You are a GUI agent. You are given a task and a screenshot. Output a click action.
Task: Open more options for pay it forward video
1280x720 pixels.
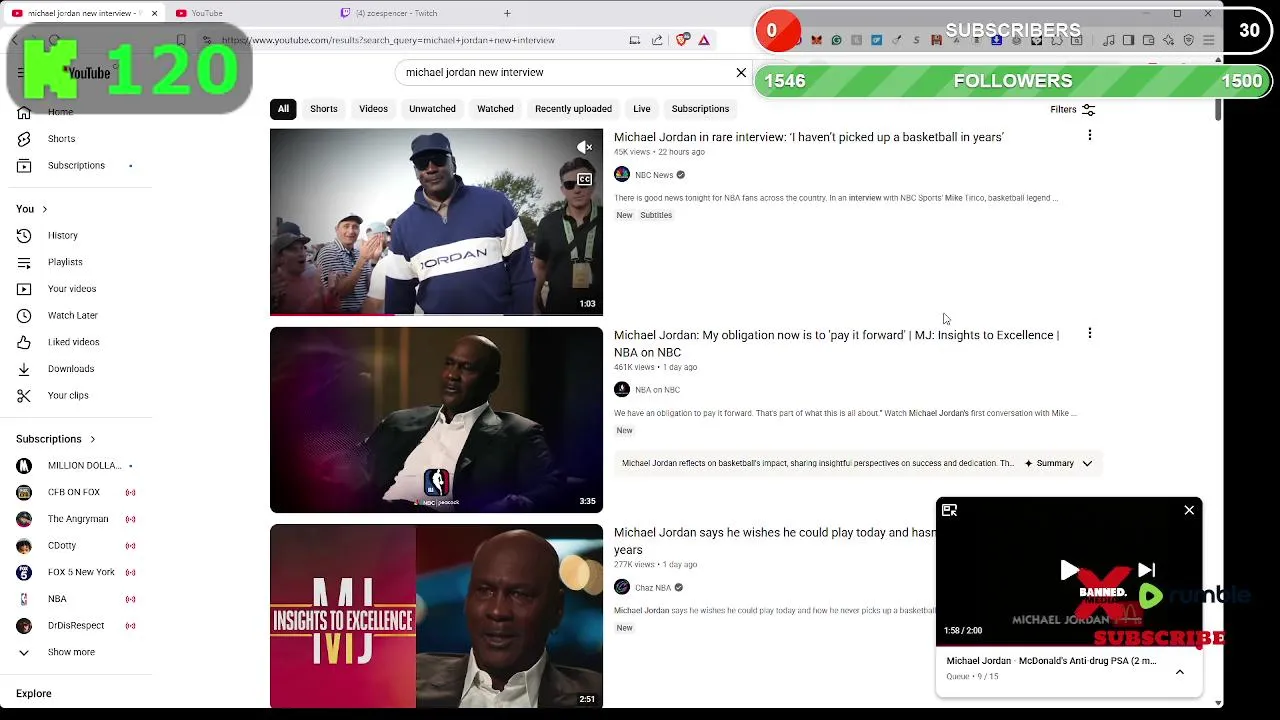(1090, 333)
